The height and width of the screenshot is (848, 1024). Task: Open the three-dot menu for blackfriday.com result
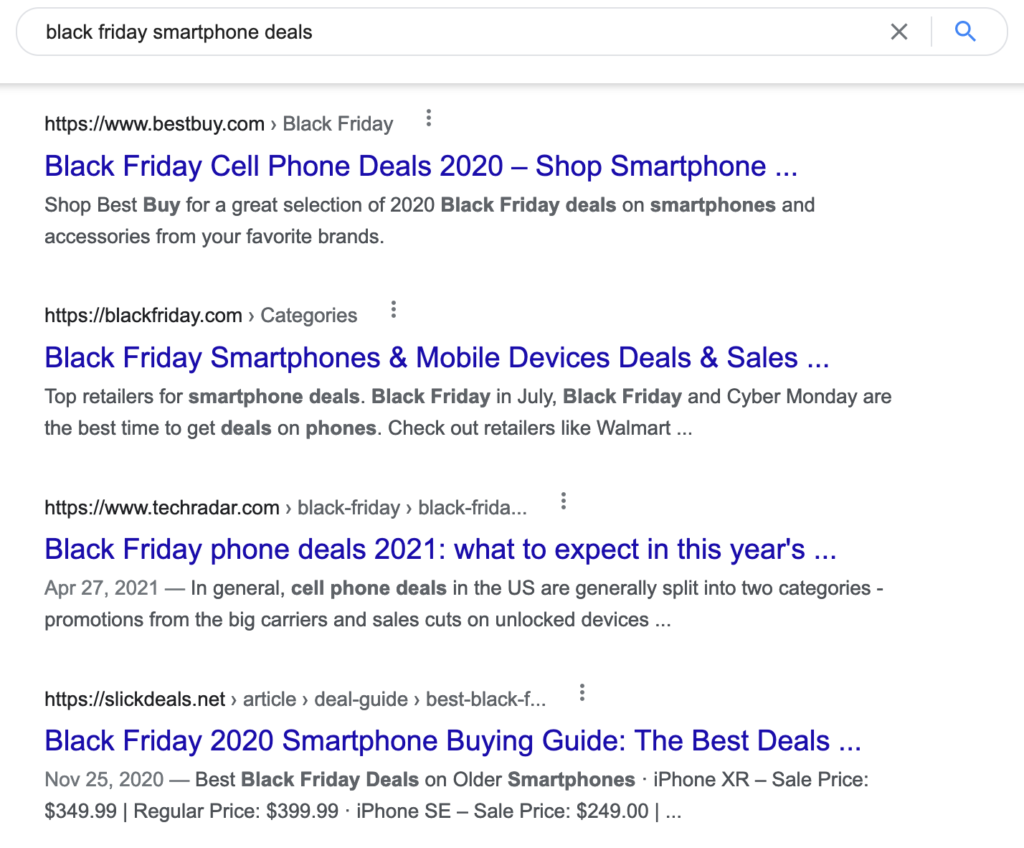click(394, 309)
